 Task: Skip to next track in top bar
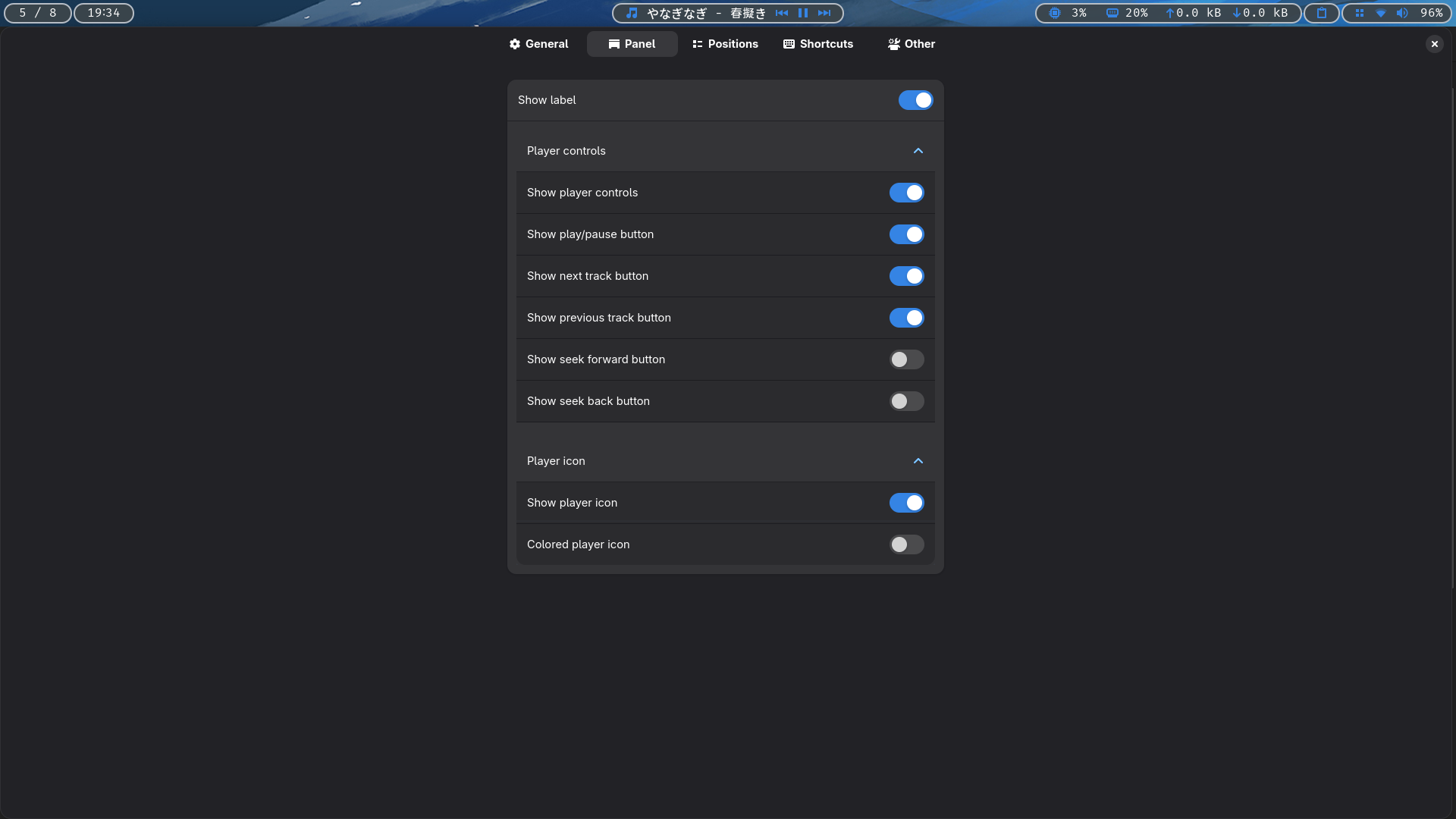[824, 13]
